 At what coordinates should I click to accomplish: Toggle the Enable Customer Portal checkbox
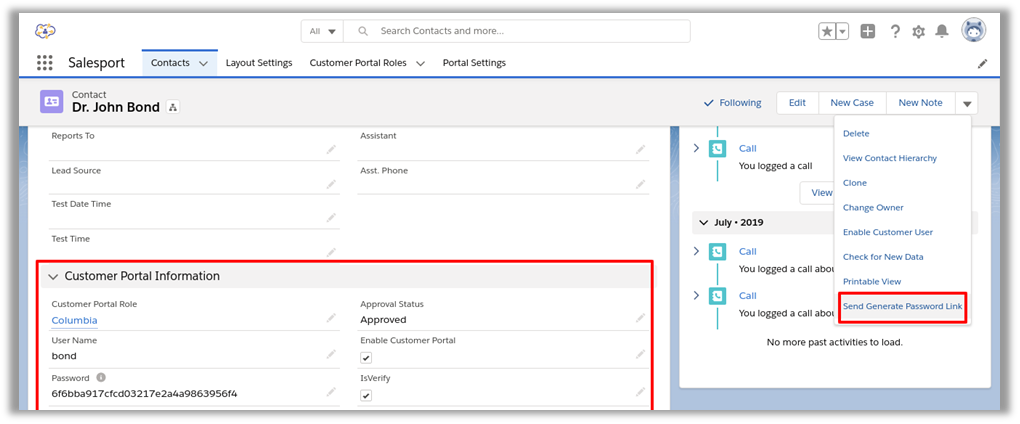pyautogui.click(x=366, y=357)
